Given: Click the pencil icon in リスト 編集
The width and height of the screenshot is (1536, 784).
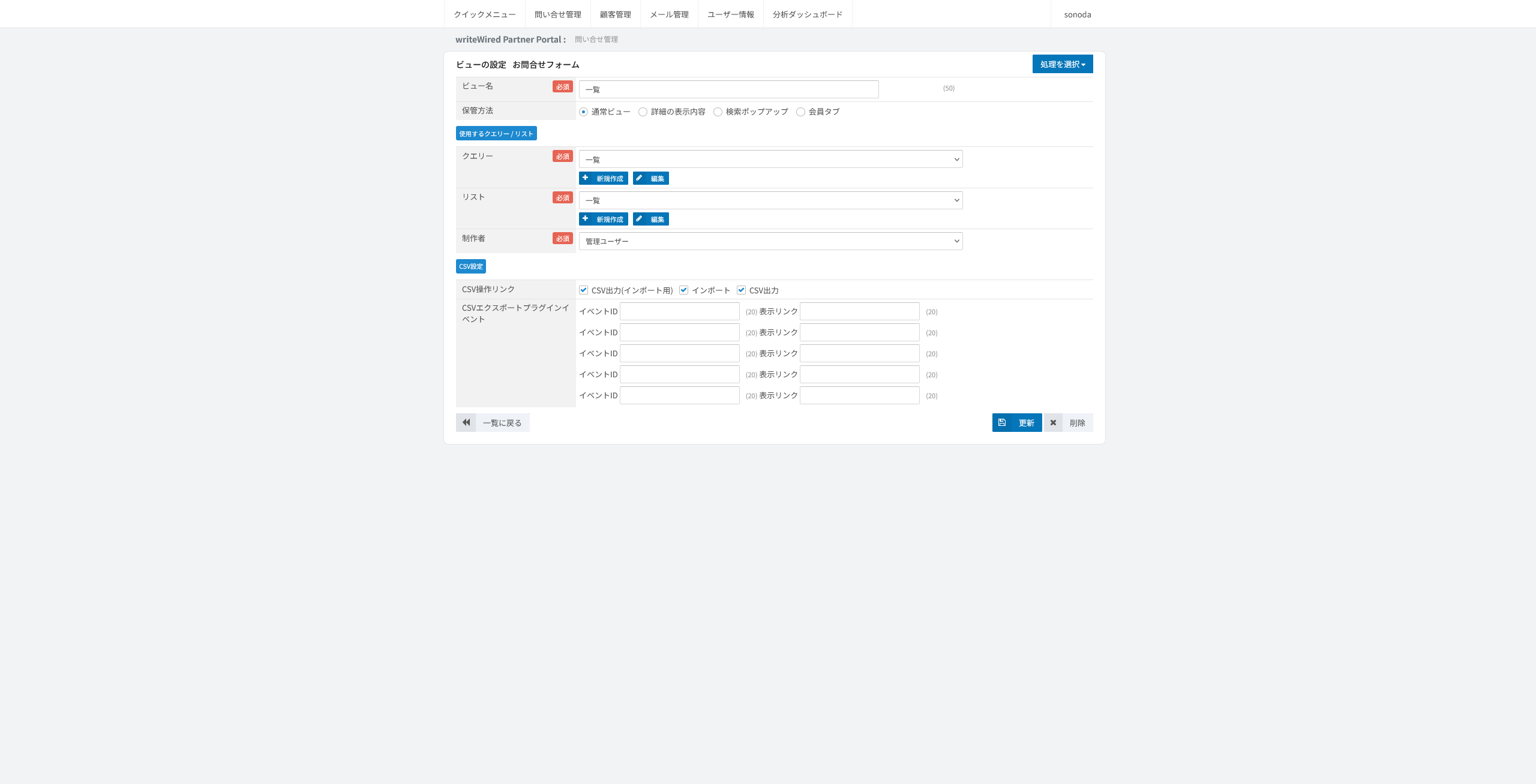Looking at the screenshot, I should (x=639, y=219).
